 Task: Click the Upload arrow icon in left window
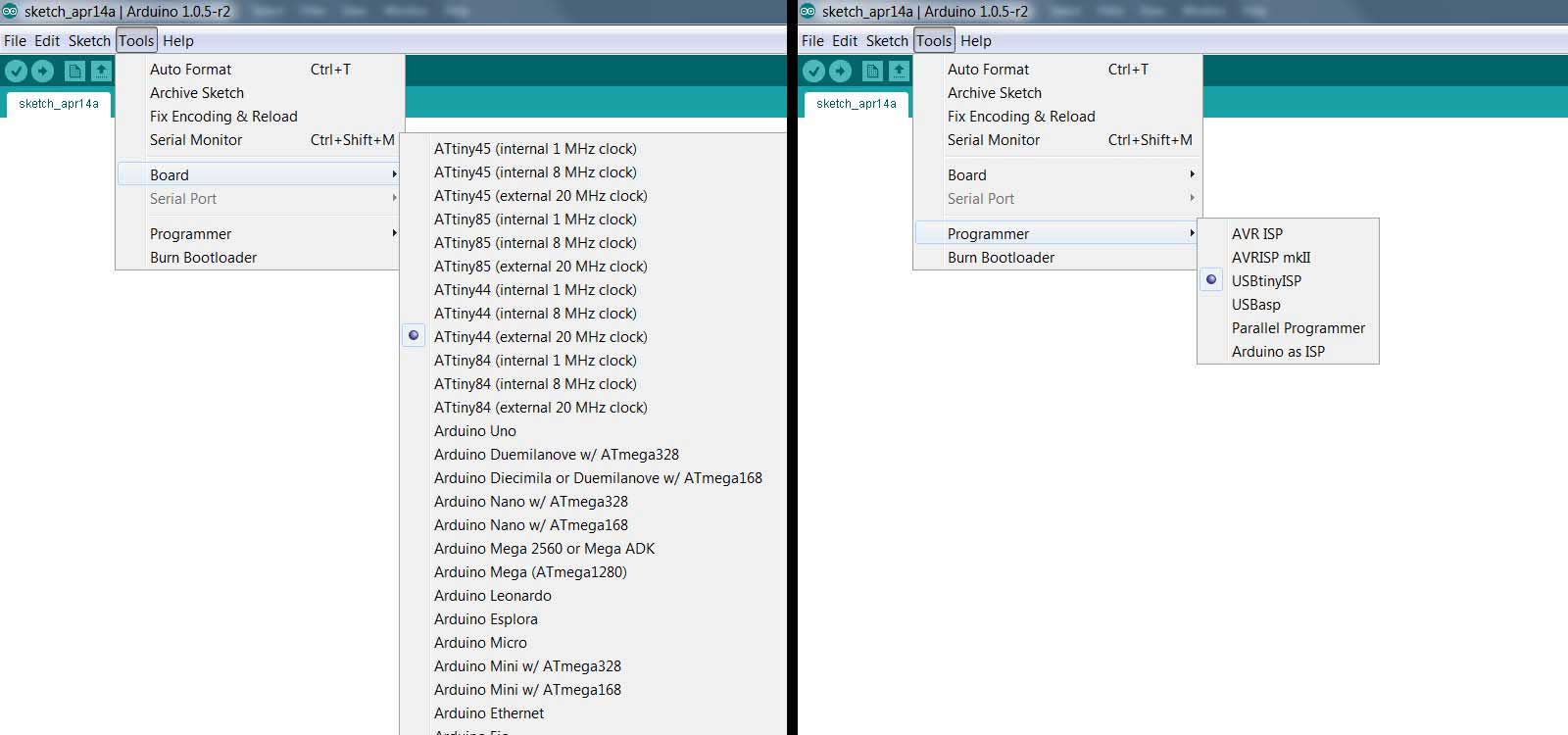point(42,71)
